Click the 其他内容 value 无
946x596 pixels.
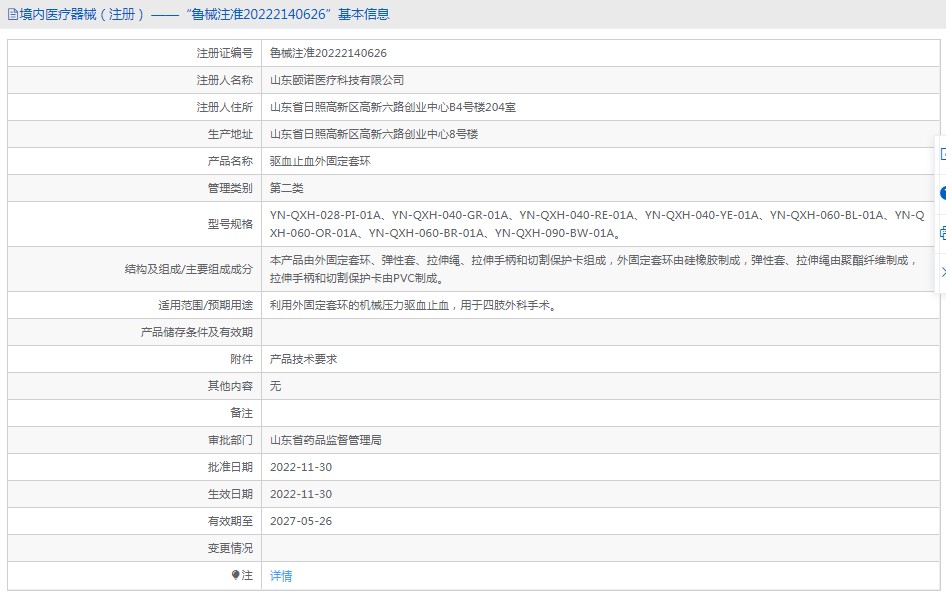click(275, 386)
